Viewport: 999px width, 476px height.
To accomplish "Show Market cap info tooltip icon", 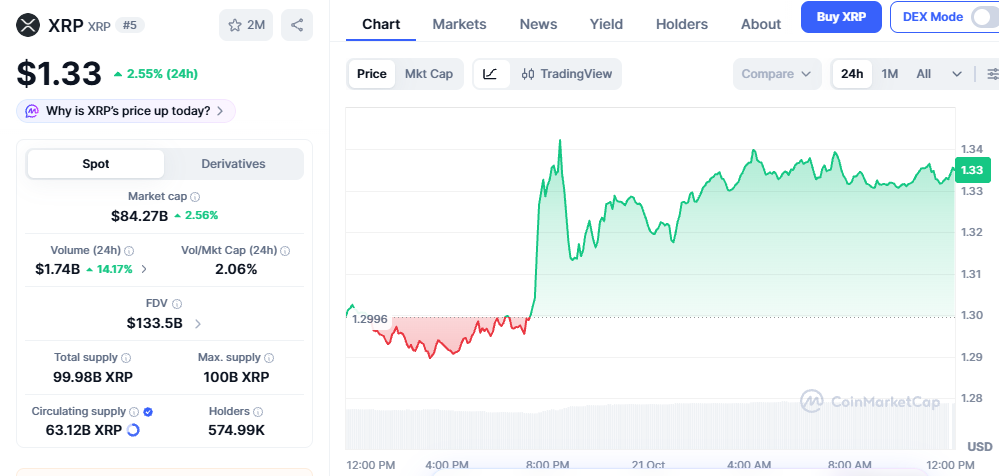I will point(196,197).
